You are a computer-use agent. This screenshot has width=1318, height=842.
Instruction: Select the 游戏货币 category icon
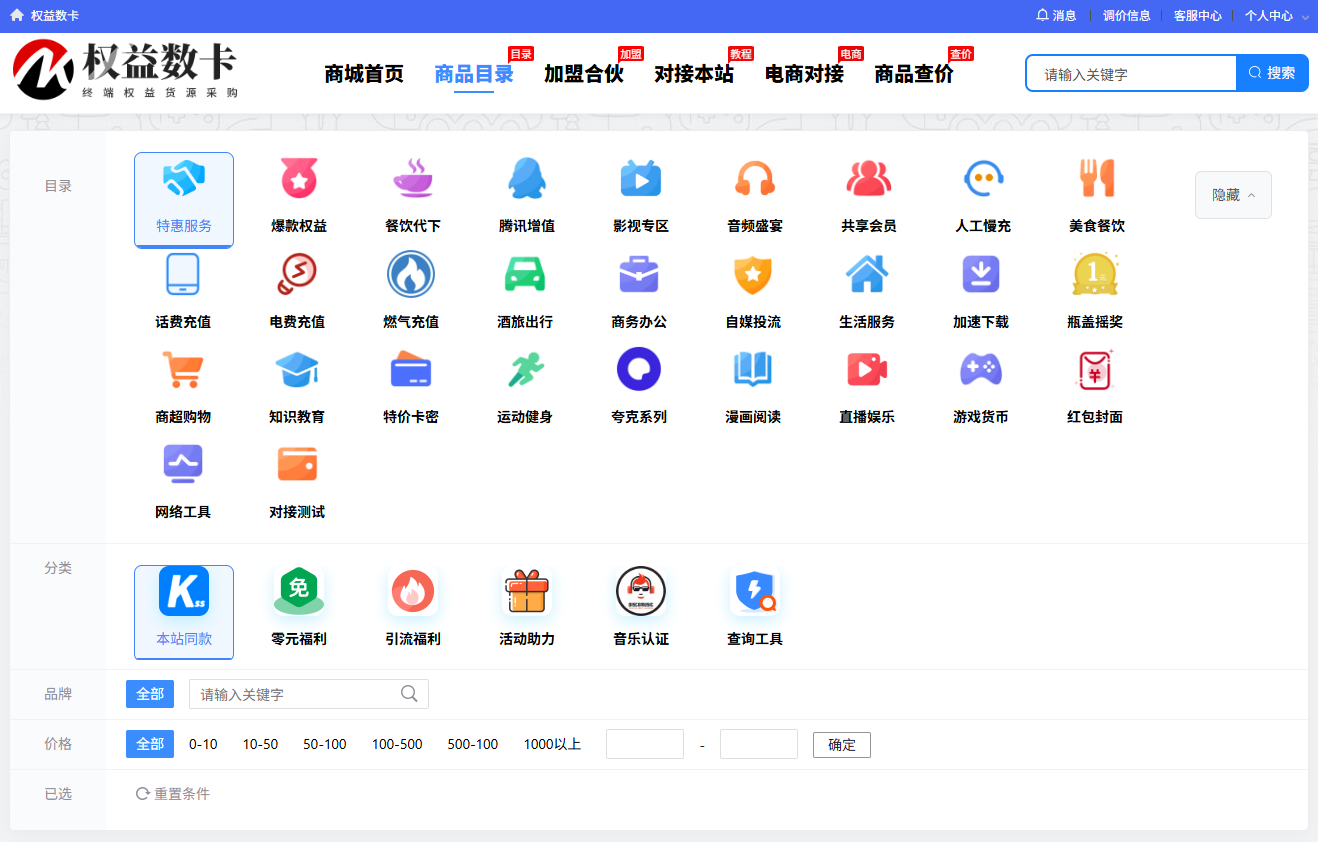(x=981, y=385)
